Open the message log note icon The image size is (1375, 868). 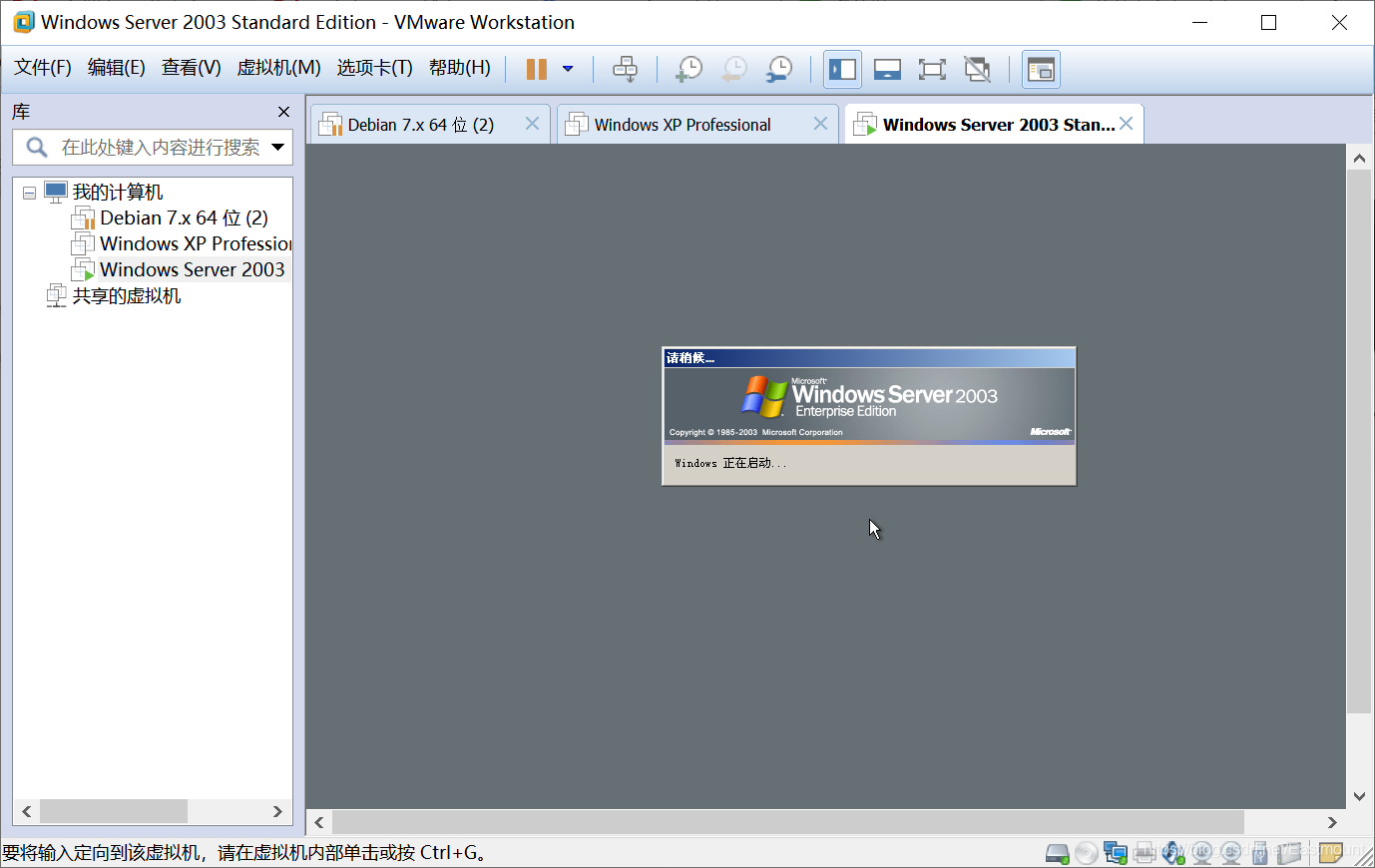pos(1330,852)
